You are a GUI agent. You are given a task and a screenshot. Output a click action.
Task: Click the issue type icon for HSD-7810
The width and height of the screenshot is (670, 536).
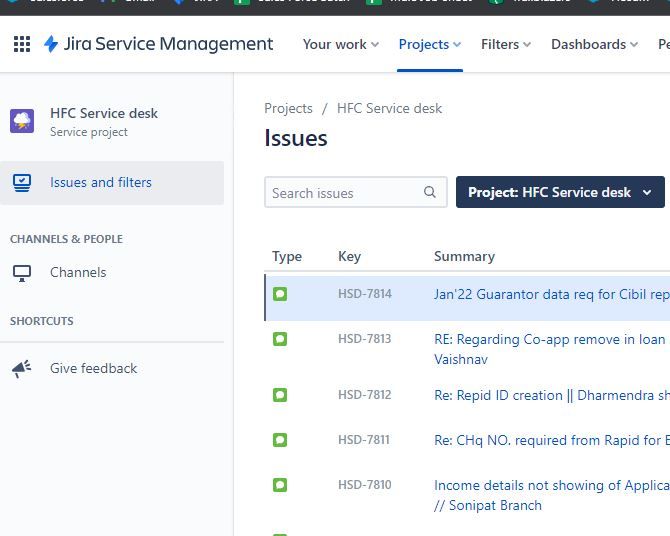280,485
